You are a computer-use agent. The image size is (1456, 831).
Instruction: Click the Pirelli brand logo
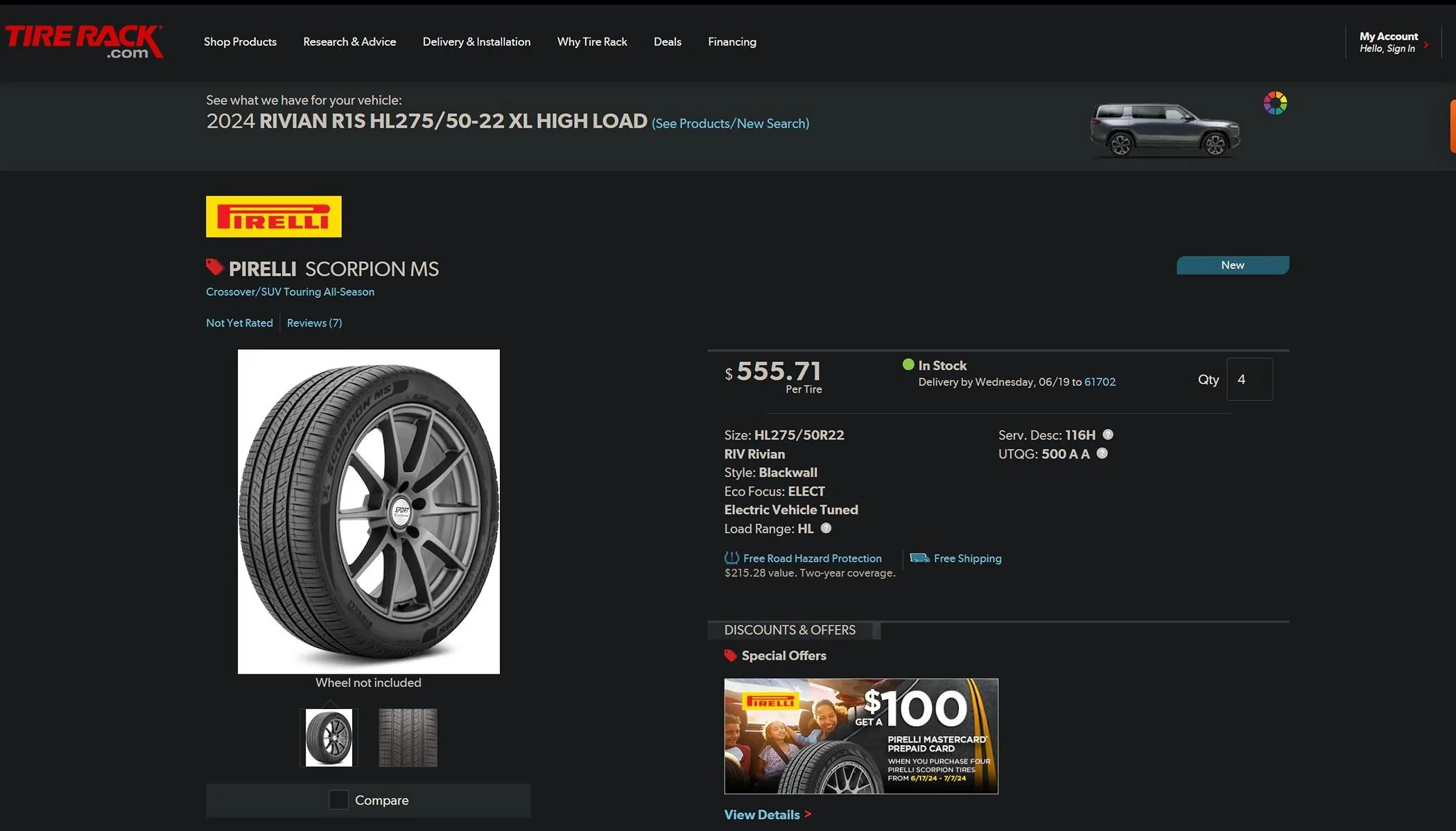[273, 216]
